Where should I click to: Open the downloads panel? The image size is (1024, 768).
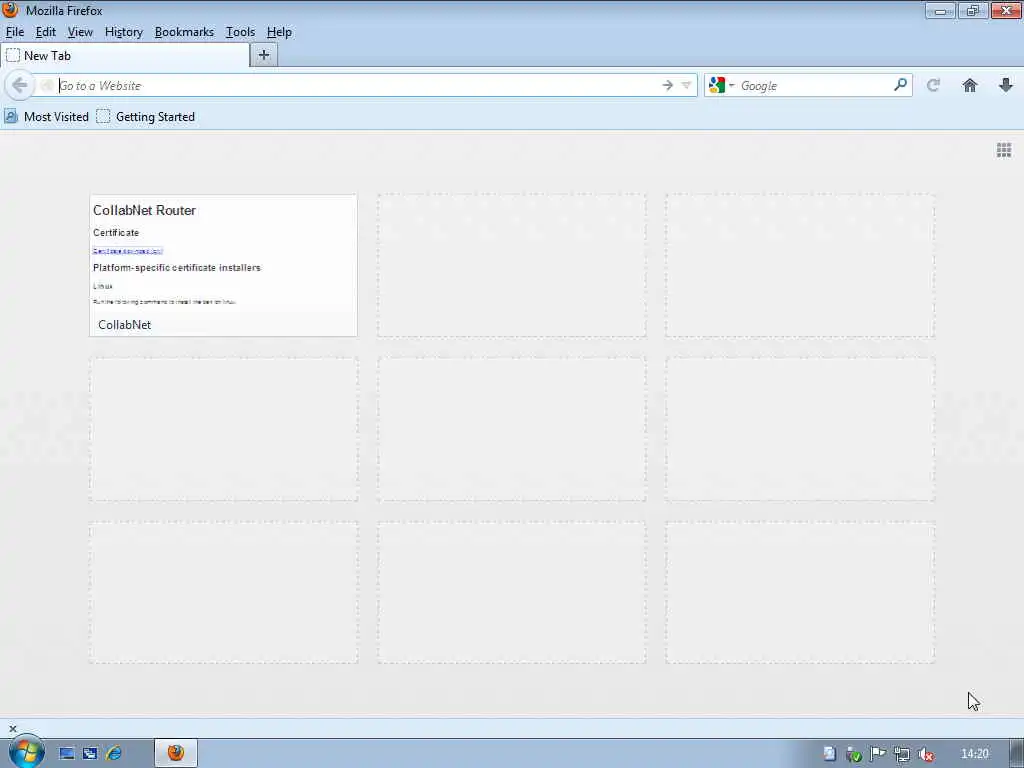1006,86
